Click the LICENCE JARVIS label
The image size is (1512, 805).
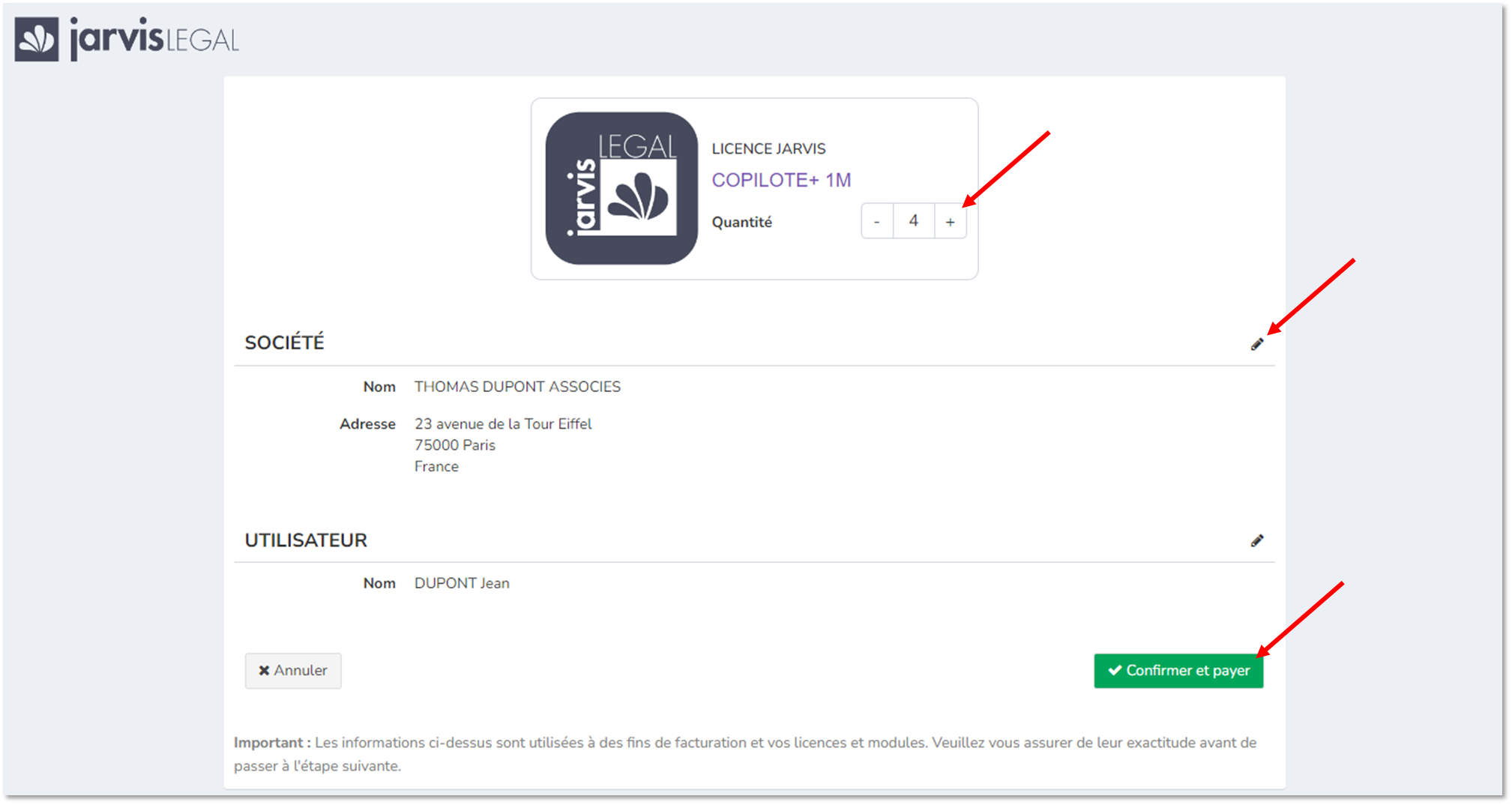[x=768, y=148]
